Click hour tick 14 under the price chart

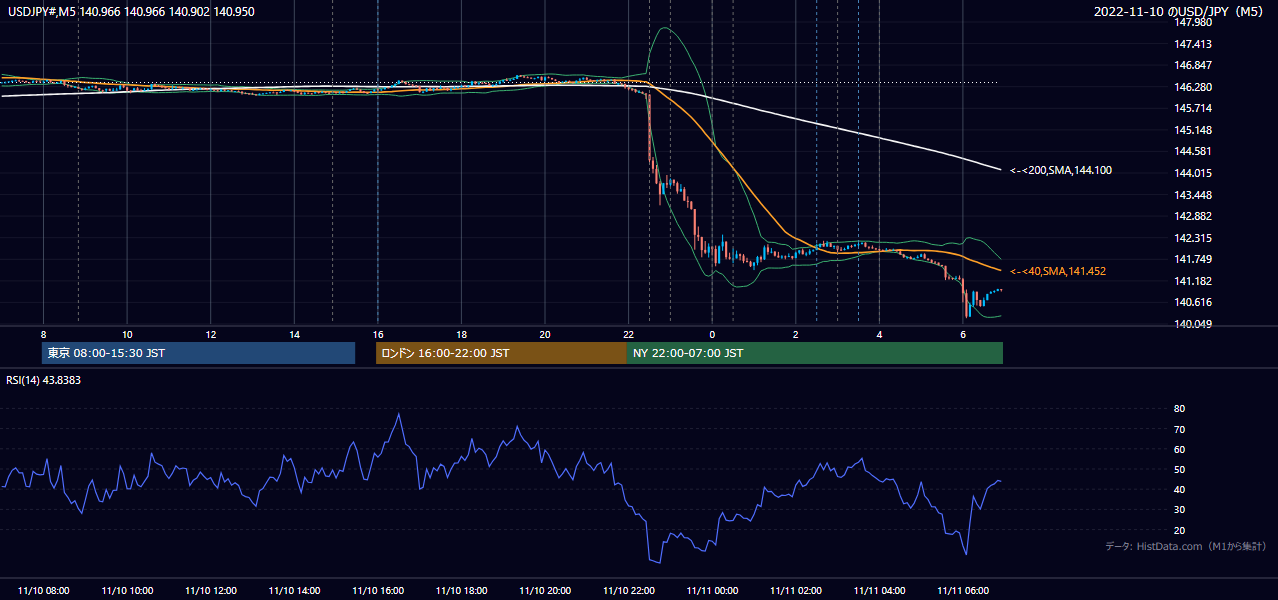tap(294, 334)
